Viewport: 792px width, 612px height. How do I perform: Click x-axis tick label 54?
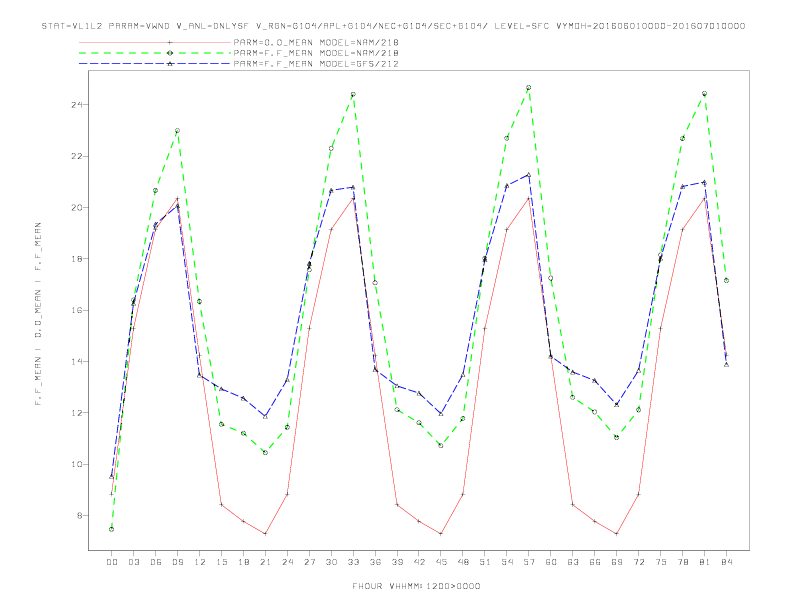point(507,562)
